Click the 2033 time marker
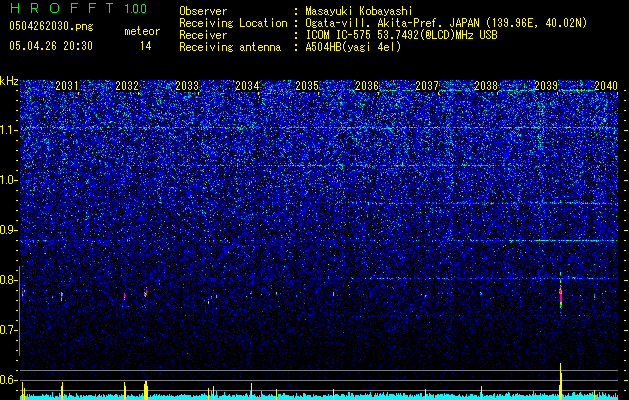 pyautogui.click(x=187, y=86)
